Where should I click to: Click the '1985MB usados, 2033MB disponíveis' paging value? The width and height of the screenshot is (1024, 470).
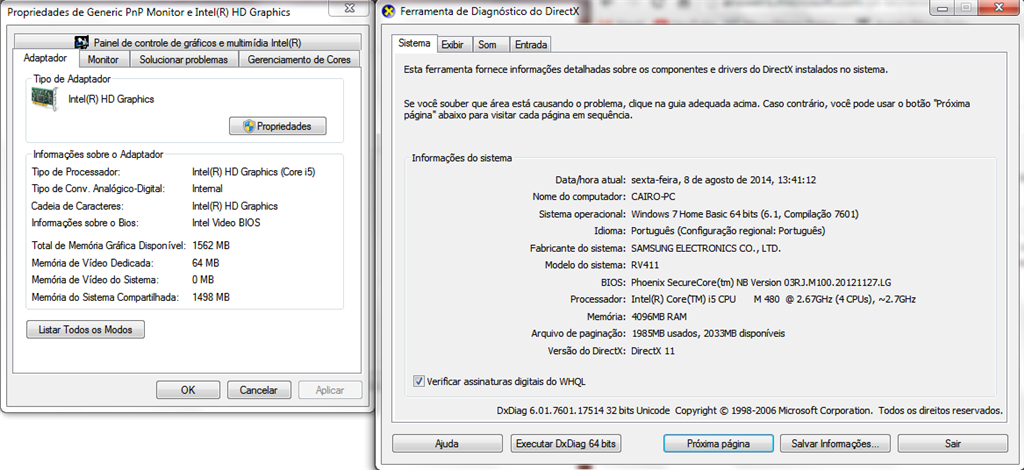point(708,334)
